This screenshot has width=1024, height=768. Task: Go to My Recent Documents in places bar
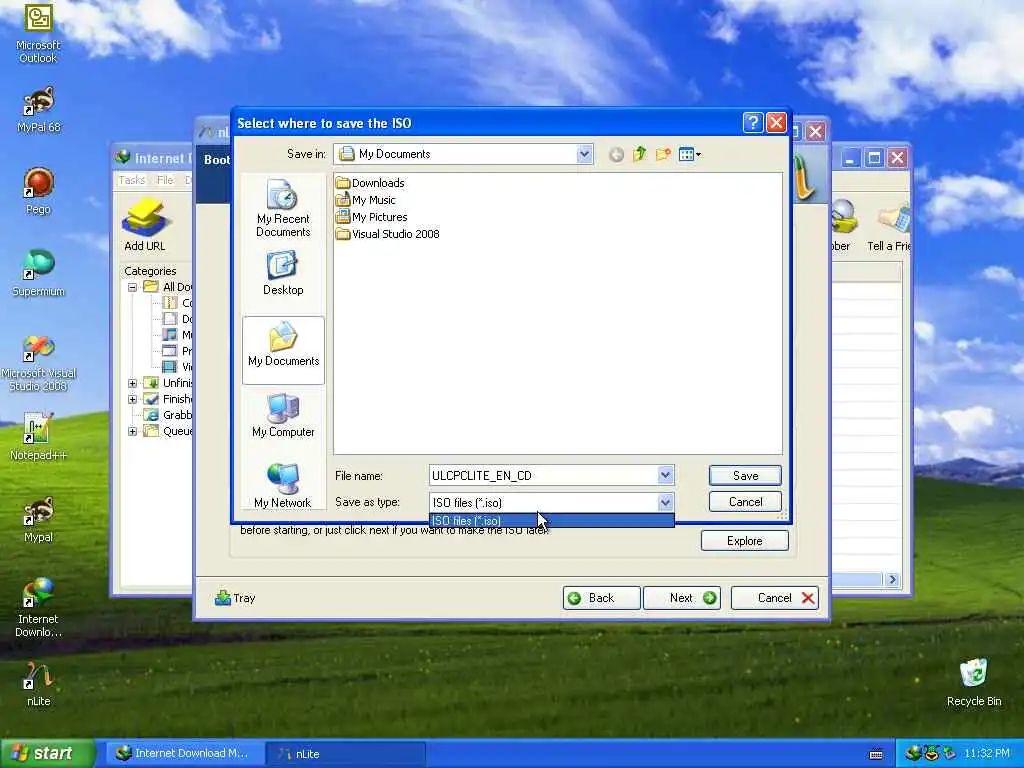click(283, 208)
